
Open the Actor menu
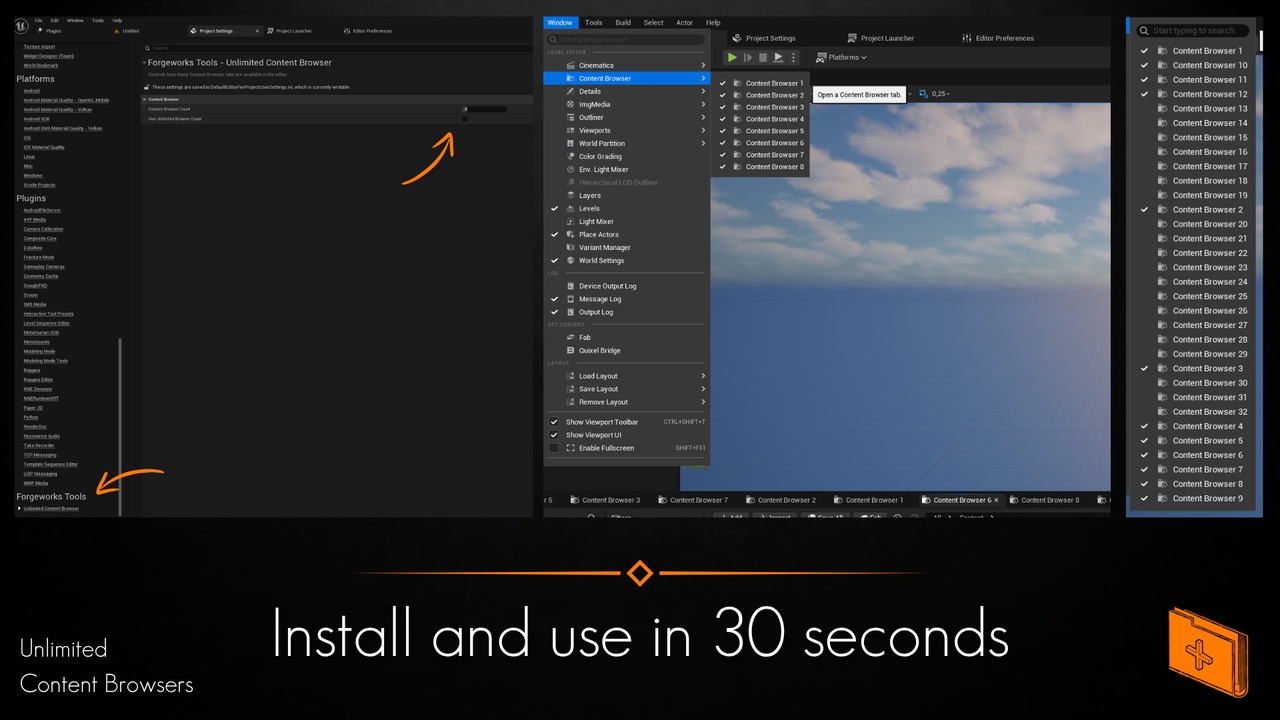(684, 22)
